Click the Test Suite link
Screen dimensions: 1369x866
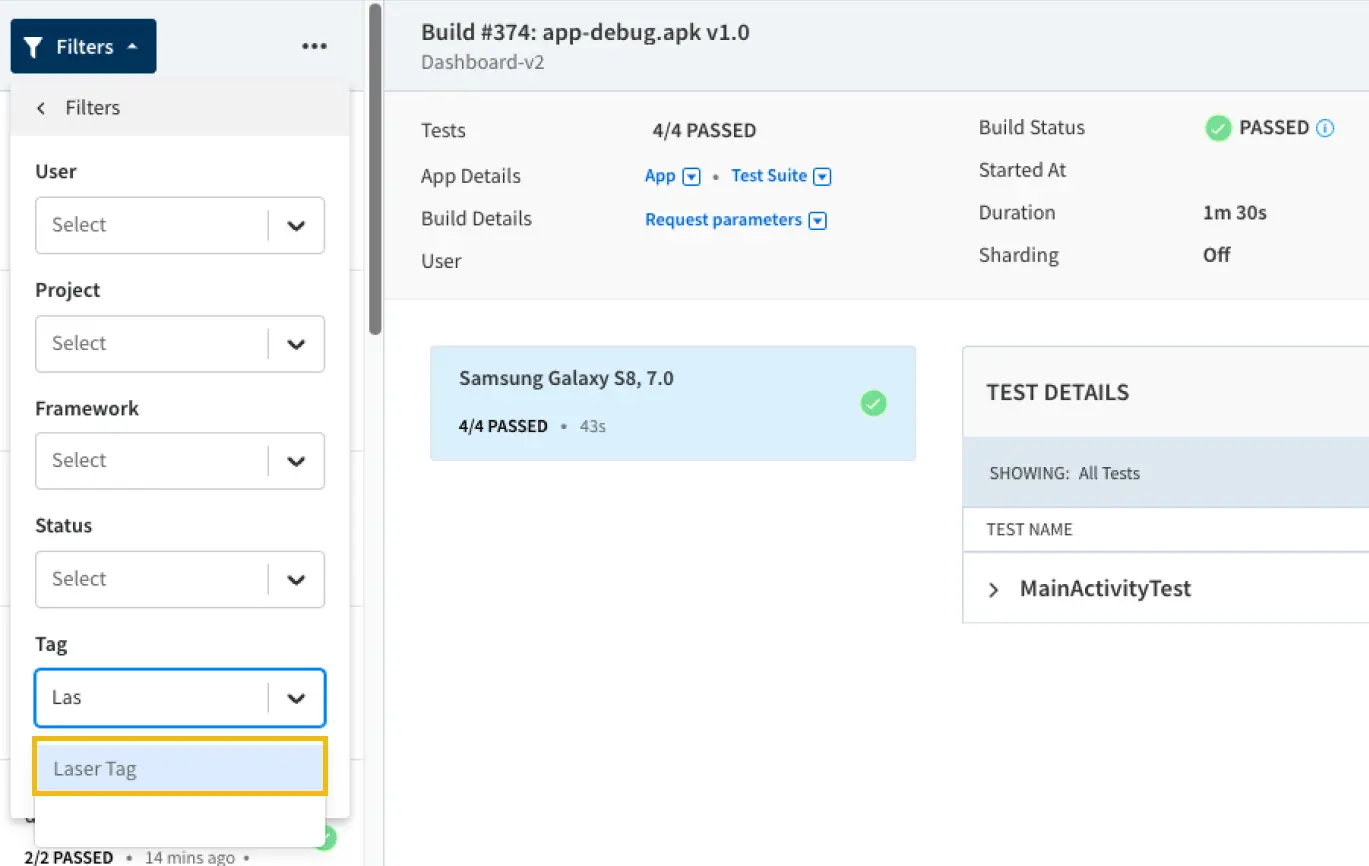click(x=768, y=176)
